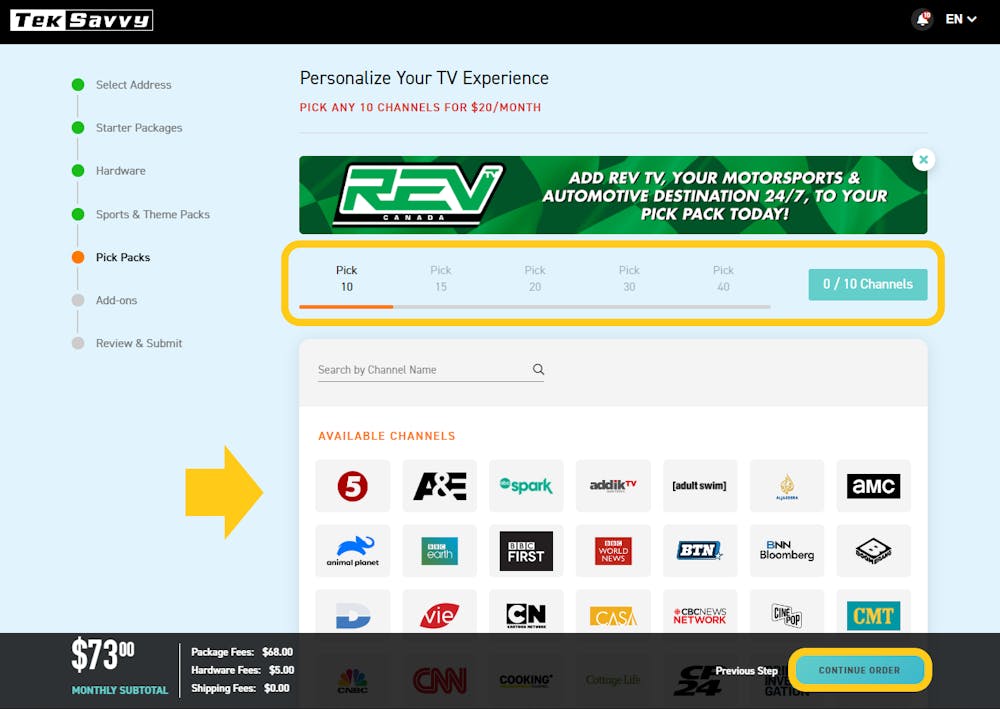Add the Animal Planet channel

(x=353, y=551)
